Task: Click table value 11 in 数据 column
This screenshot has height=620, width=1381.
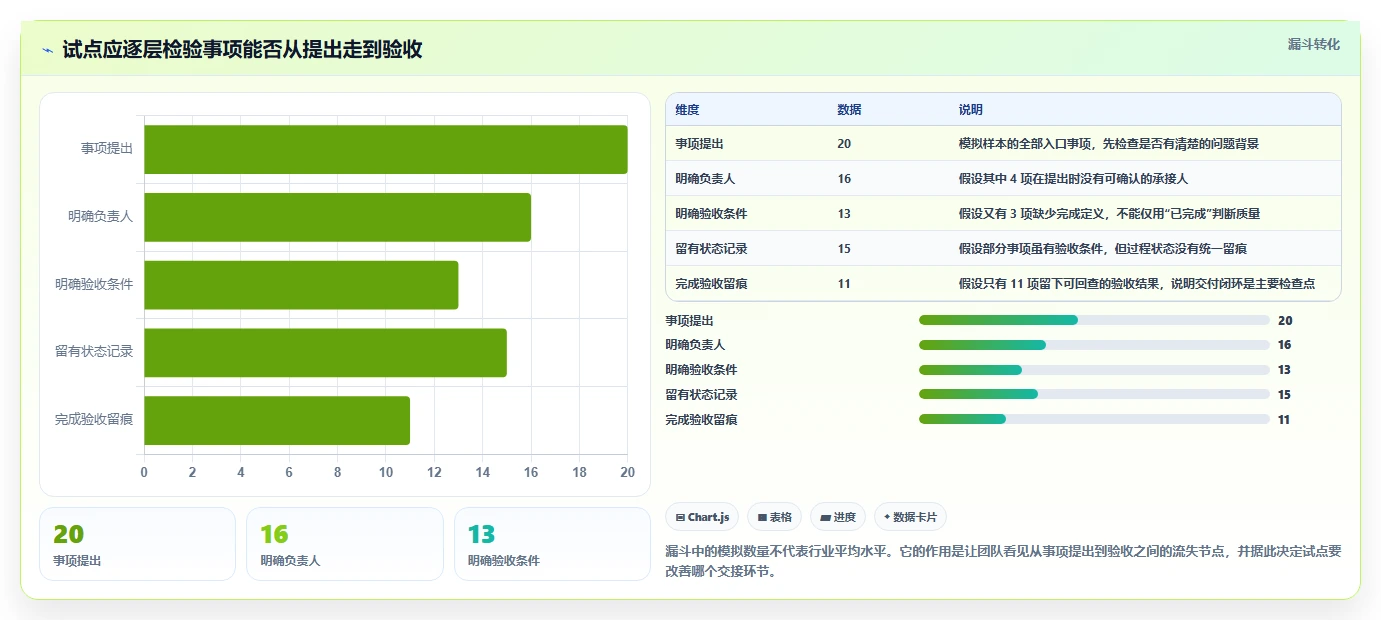Action: 844,284
